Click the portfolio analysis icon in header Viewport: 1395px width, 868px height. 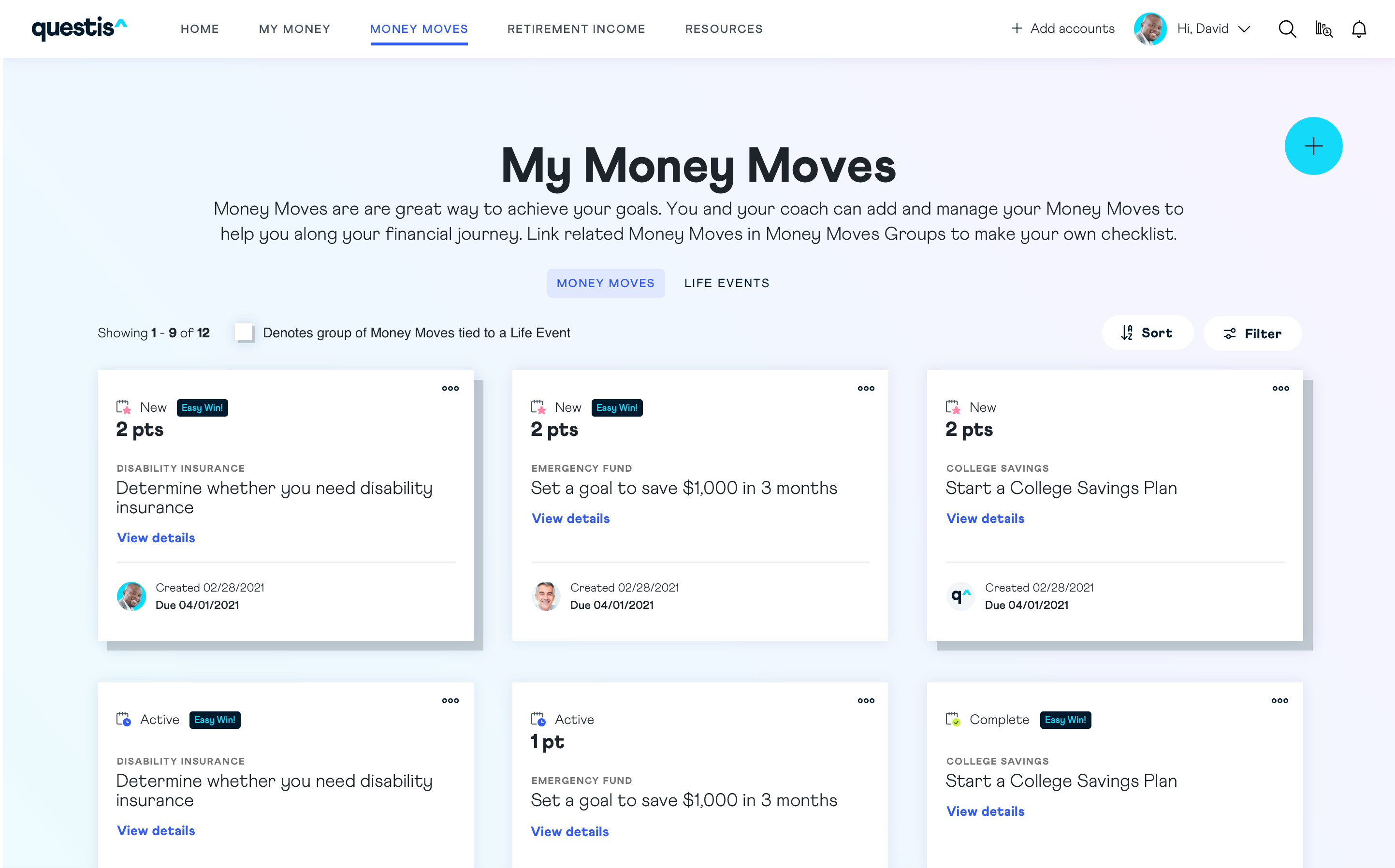pos(1323,29)
